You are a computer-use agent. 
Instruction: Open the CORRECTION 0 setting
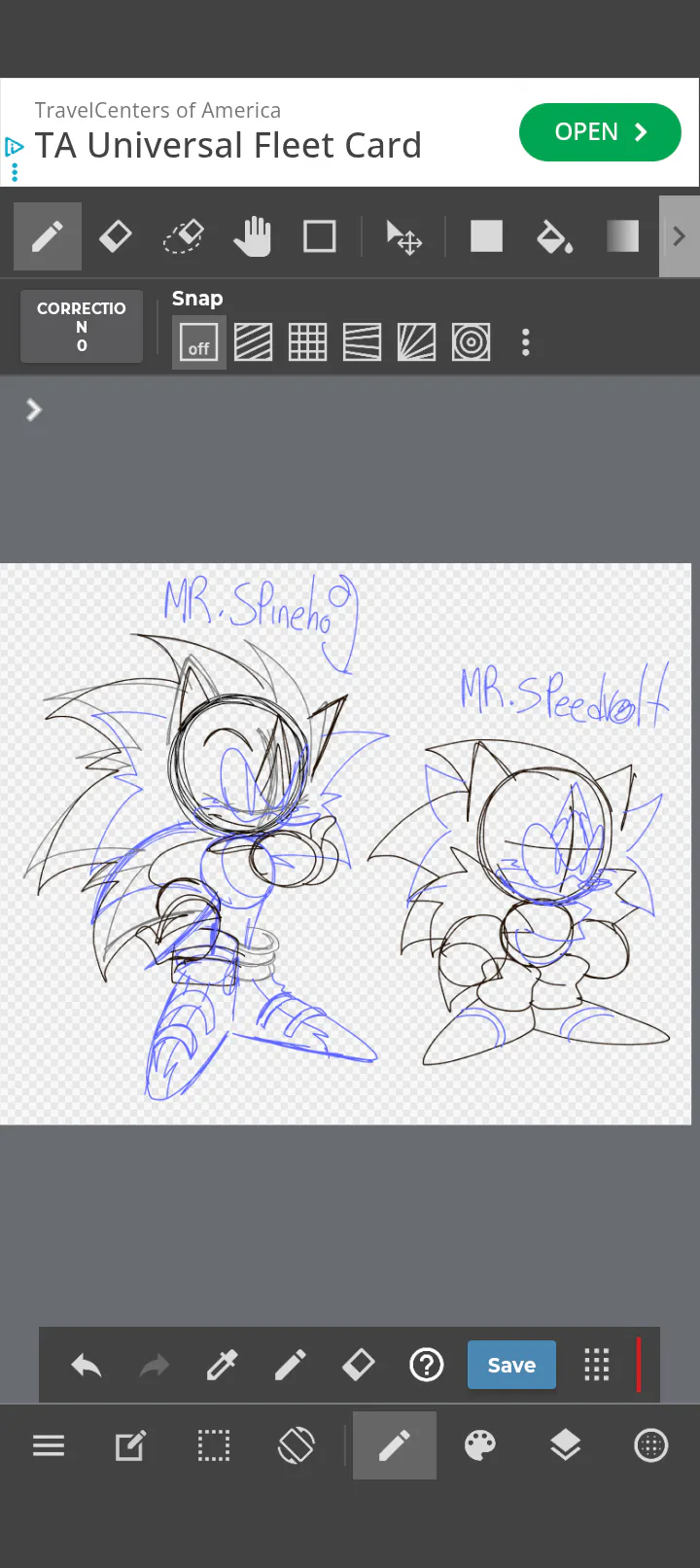pyautogui.click(x=82, y=327)
